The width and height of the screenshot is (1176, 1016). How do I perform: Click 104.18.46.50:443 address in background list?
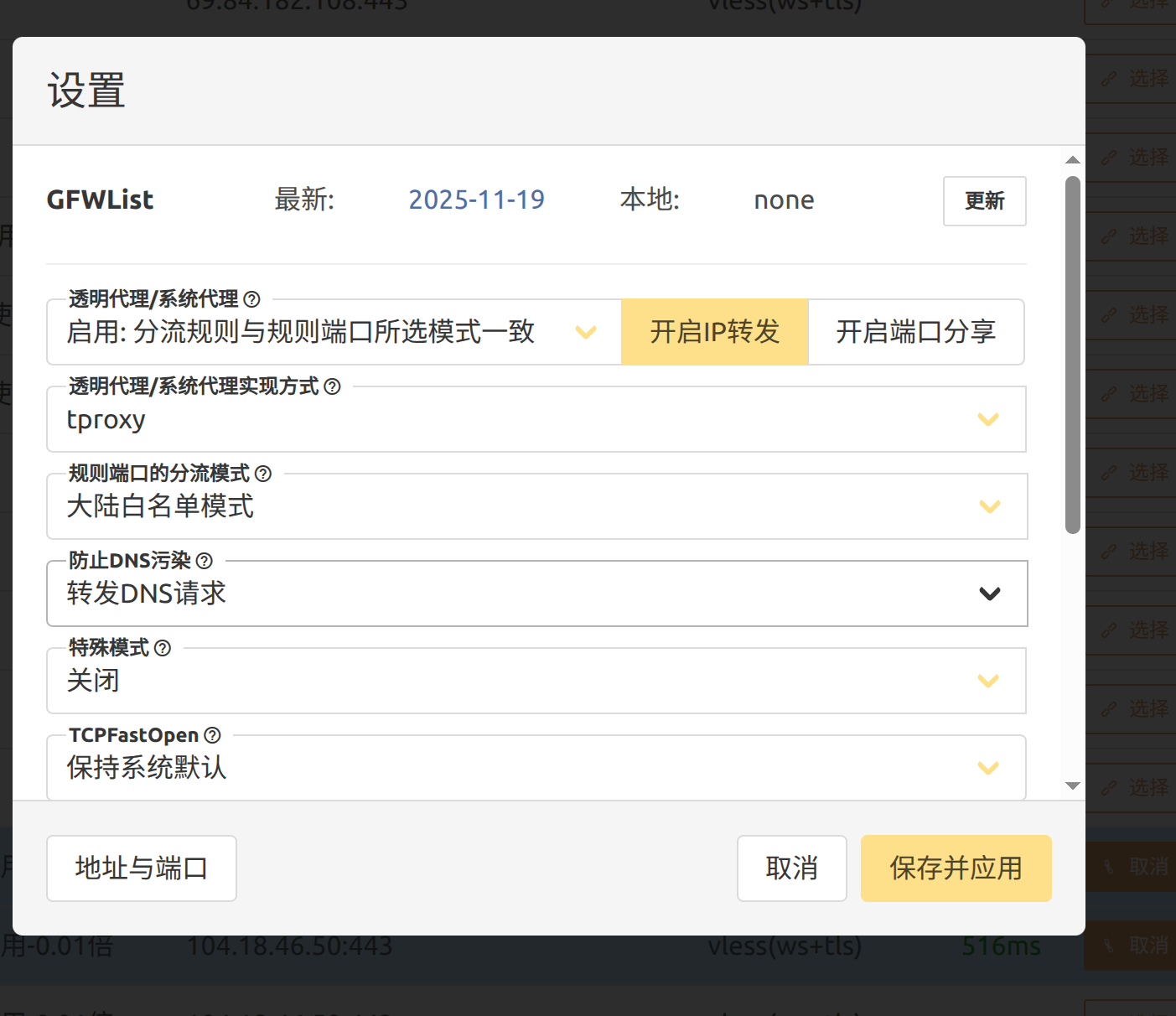pyautogui.click(x=289, y=946)
